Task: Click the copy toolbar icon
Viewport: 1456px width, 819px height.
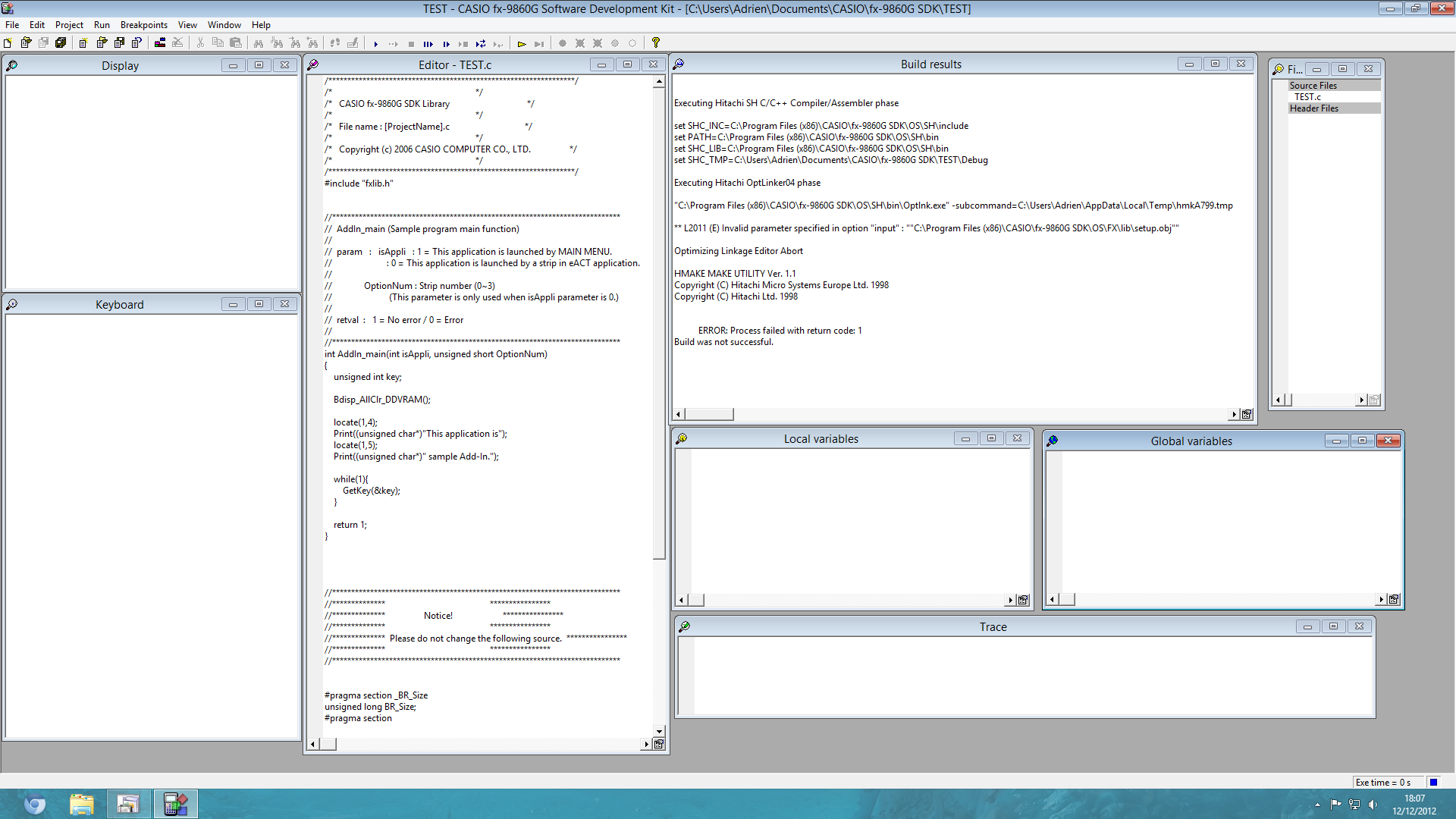Action: [218, 43]
